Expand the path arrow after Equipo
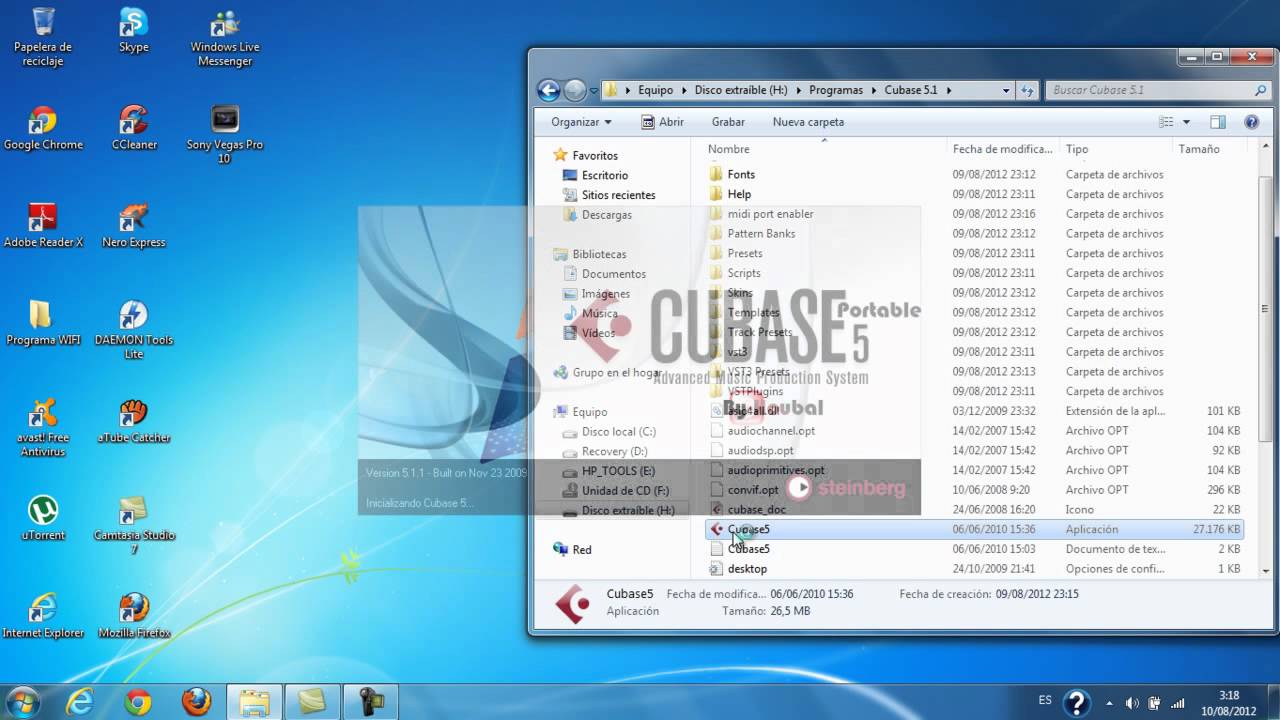Viewport: 1280px width, 720px height. 682,90
